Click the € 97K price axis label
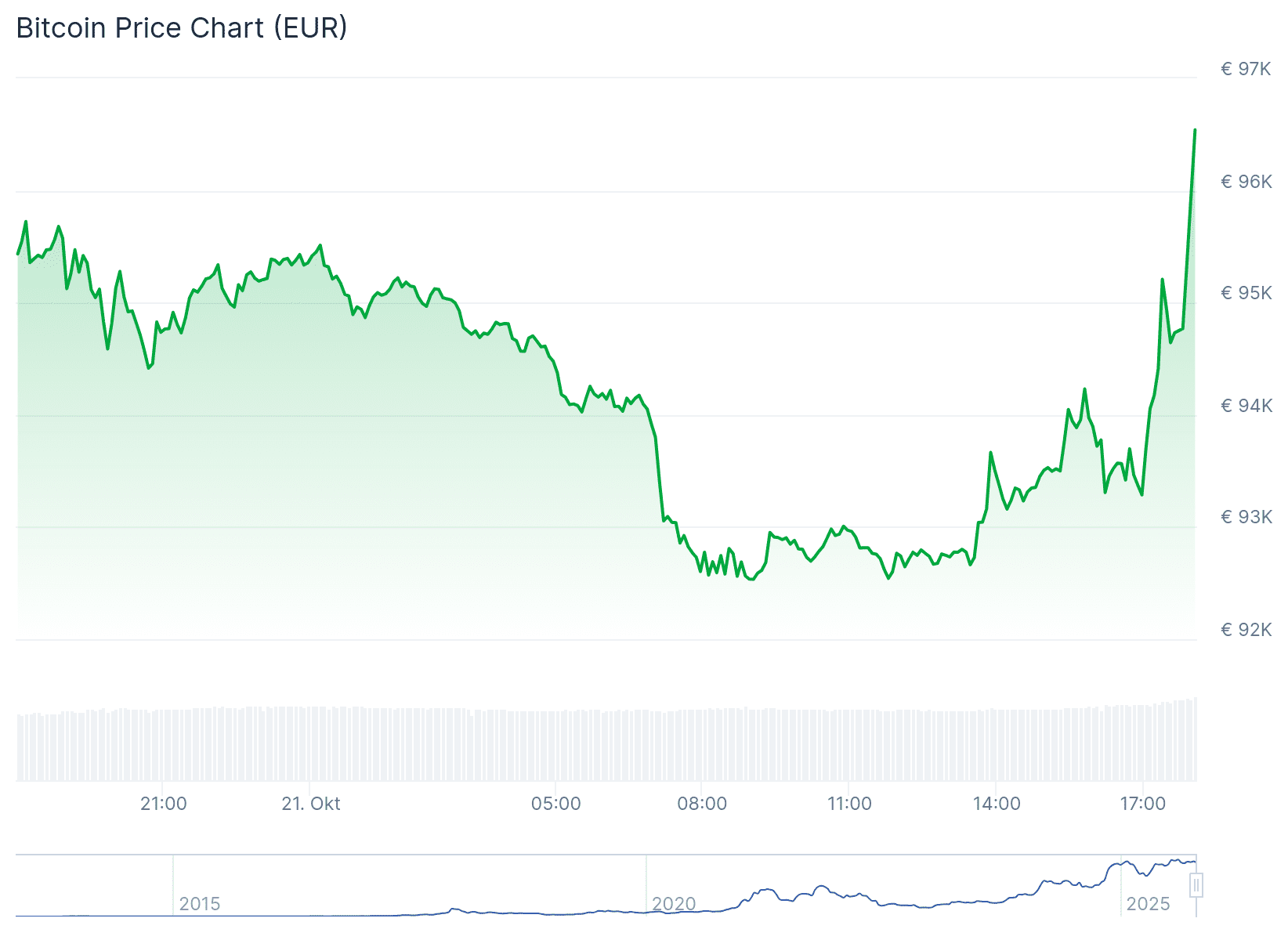Viewport: 1288px width, 940px height. [x=1246, y=70]
